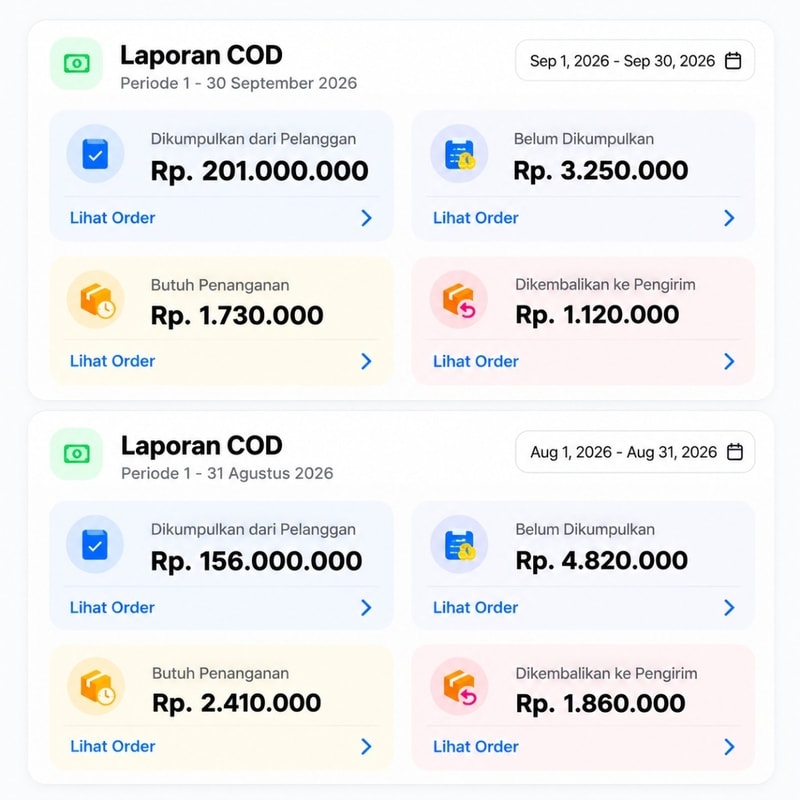800x800 pixels.
Task: Open the Aug 1, 2026 - Aug 31, 2026 date picker
Action: pos(635,452)
